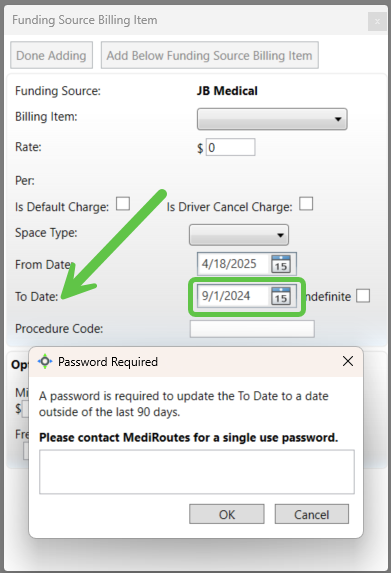Click the Done Adding button
This screenshot has height=573, width=391.
tap(51, 56)
